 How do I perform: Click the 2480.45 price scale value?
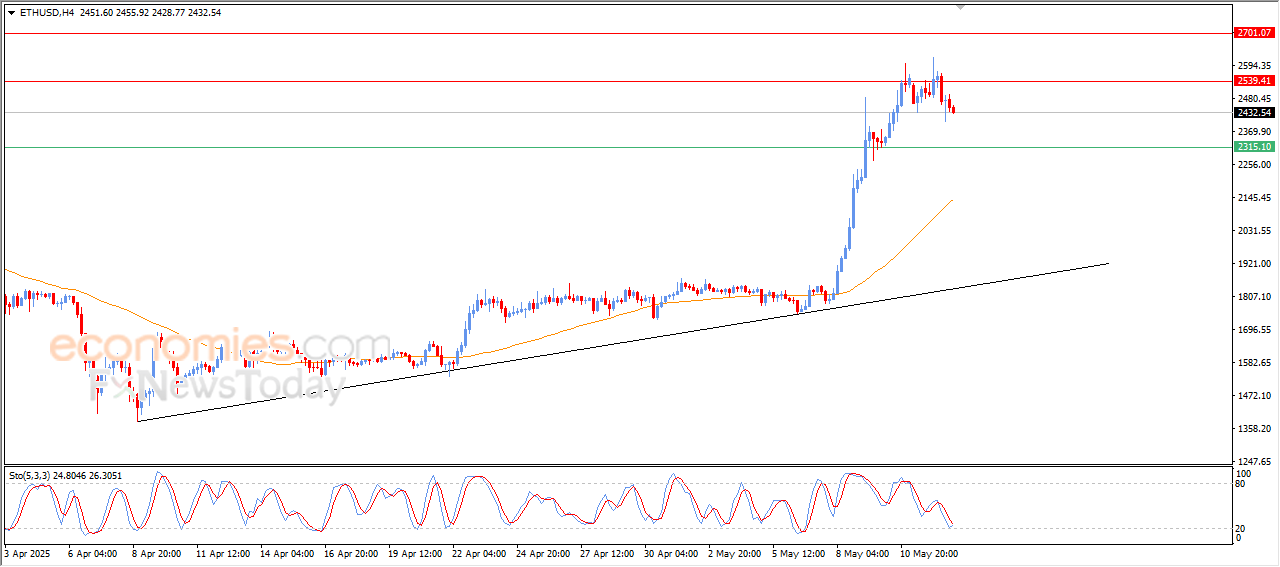[1254, 99]
